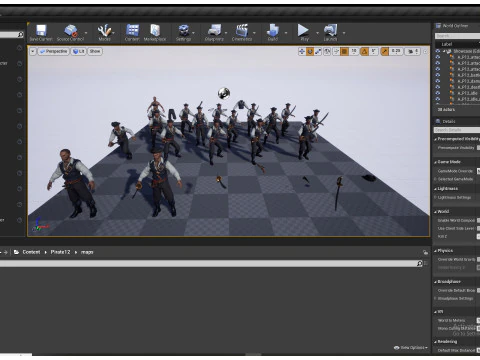Image resolution: width=480 pixels, height=360 pixels.
Task: Expand Selected GameMode settings
Action: [436, 179]
